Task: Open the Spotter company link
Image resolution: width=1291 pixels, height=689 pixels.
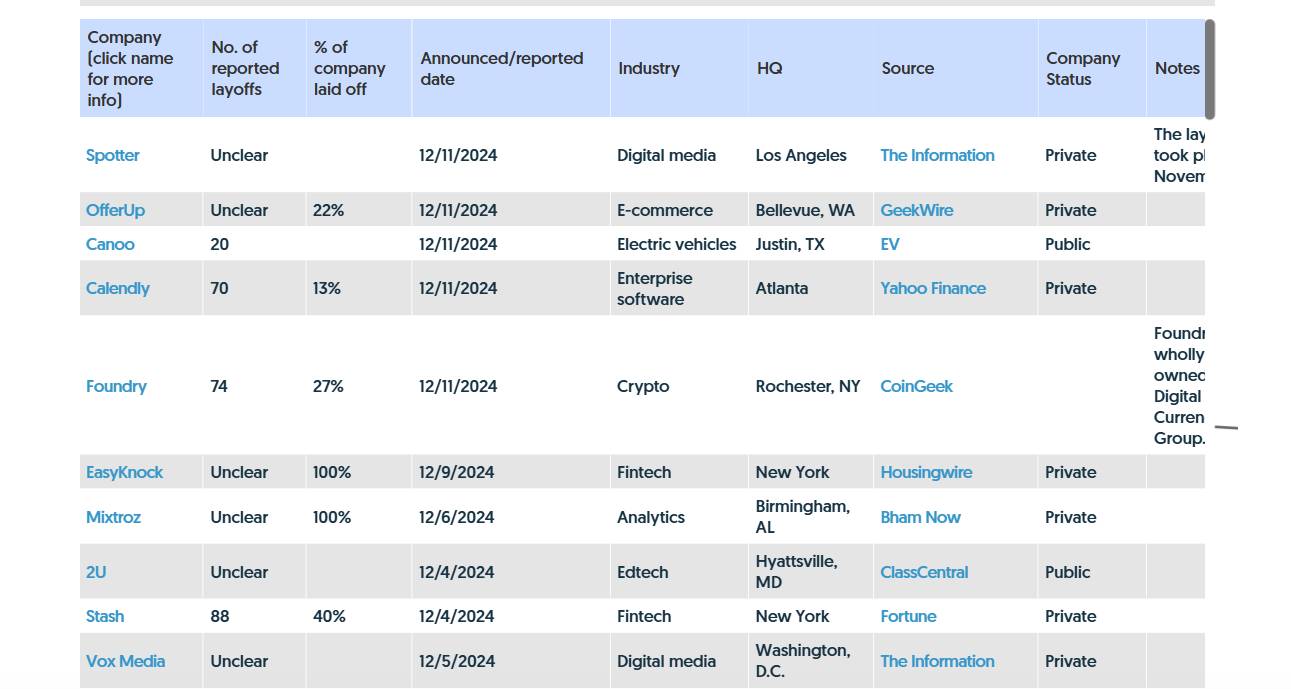Action: [113, 155]
